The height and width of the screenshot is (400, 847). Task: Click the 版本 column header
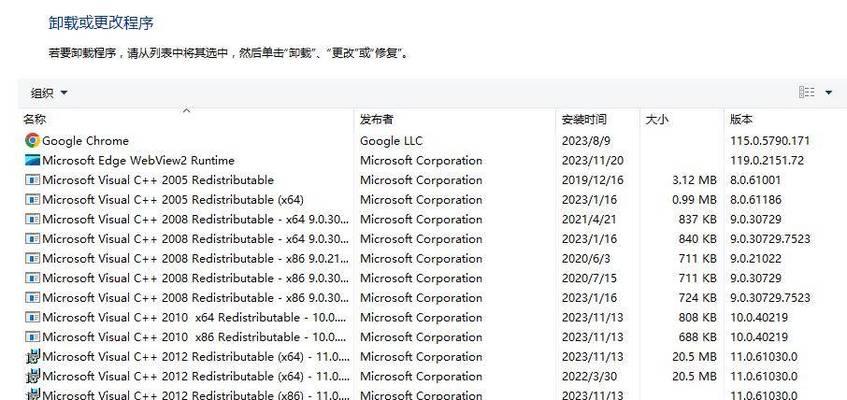(741, 120)
